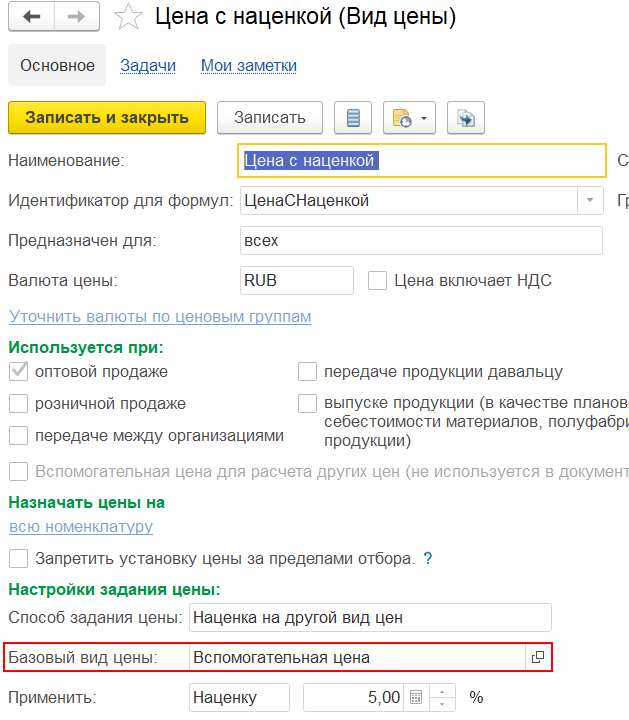
Task: Enable Запретить установку цены за пределами отбора
Action: 18,558
